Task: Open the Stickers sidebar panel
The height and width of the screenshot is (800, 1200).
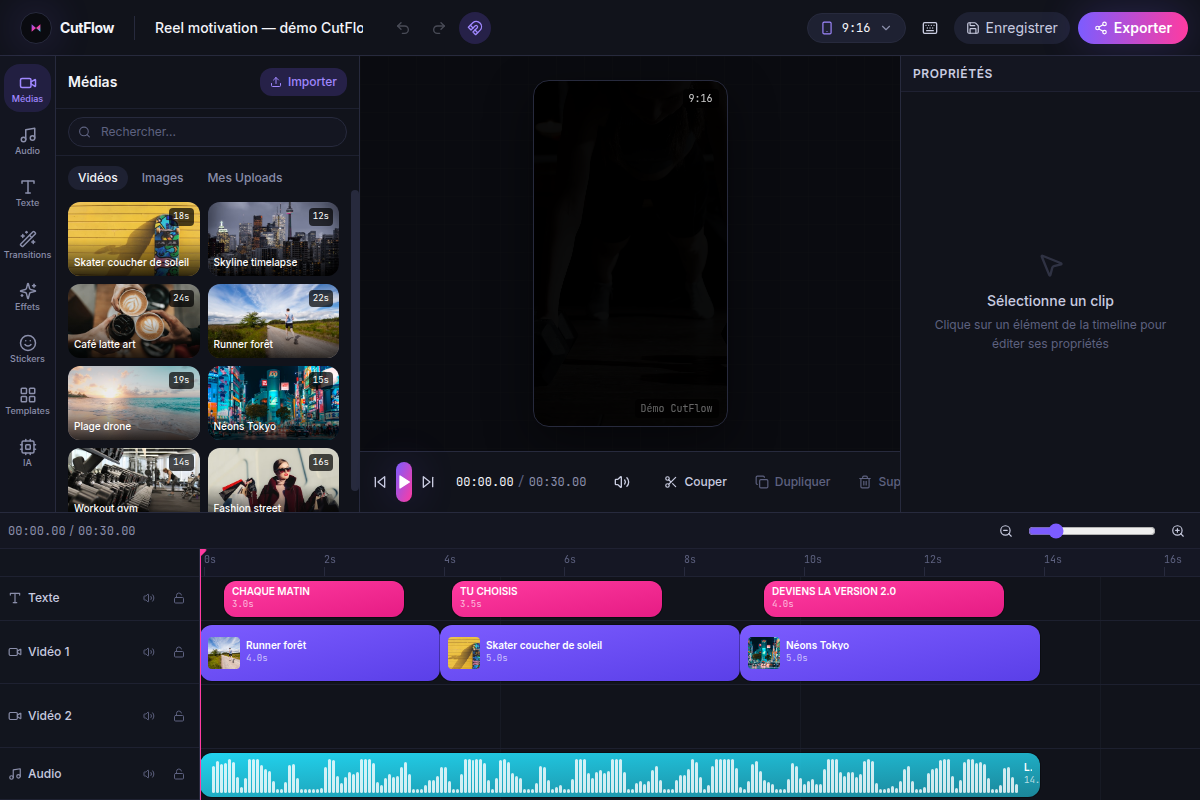Action: 27,348
